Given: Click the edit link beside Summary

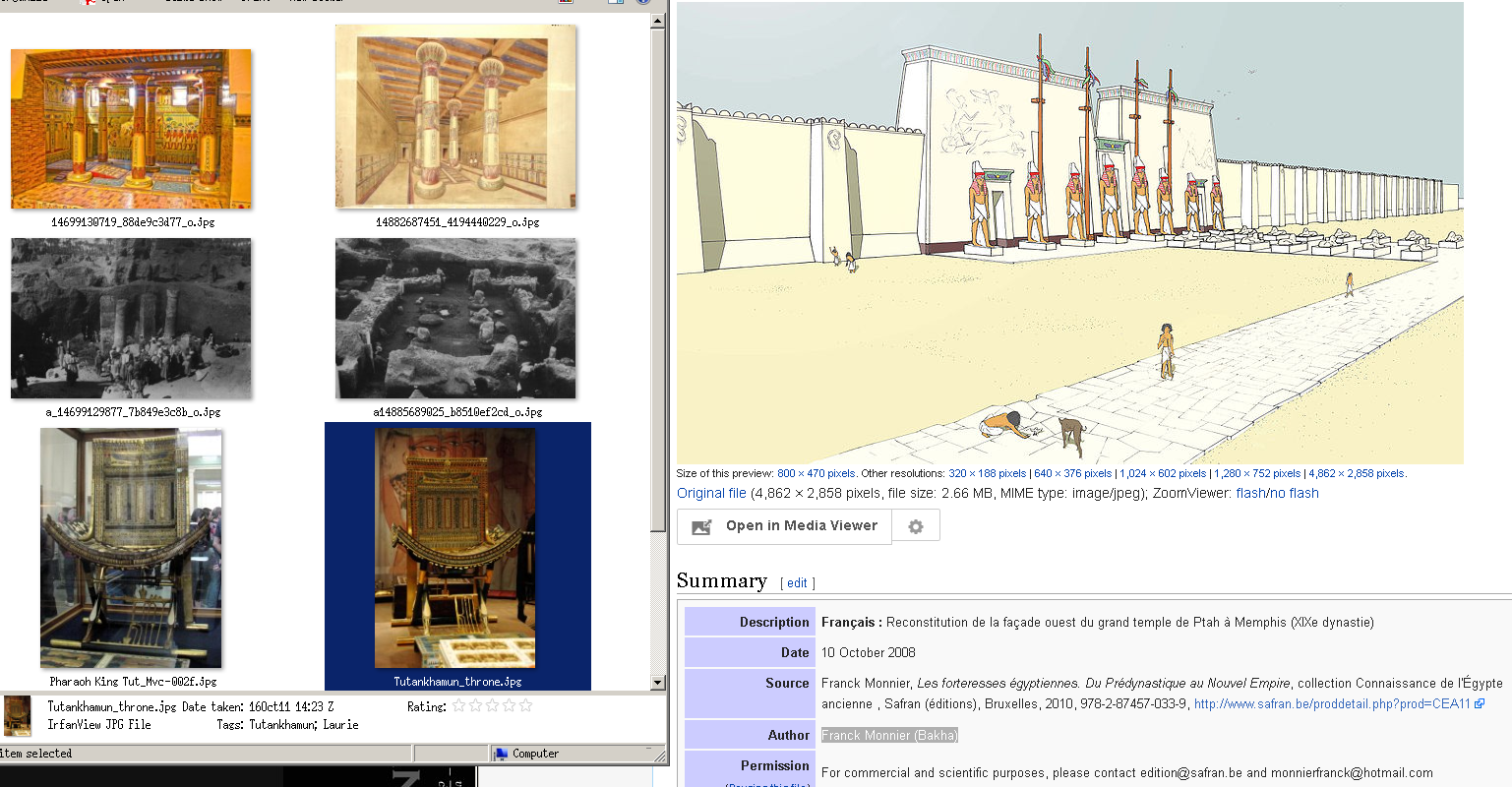Looking at the screenshot, I should click(797, 582).
